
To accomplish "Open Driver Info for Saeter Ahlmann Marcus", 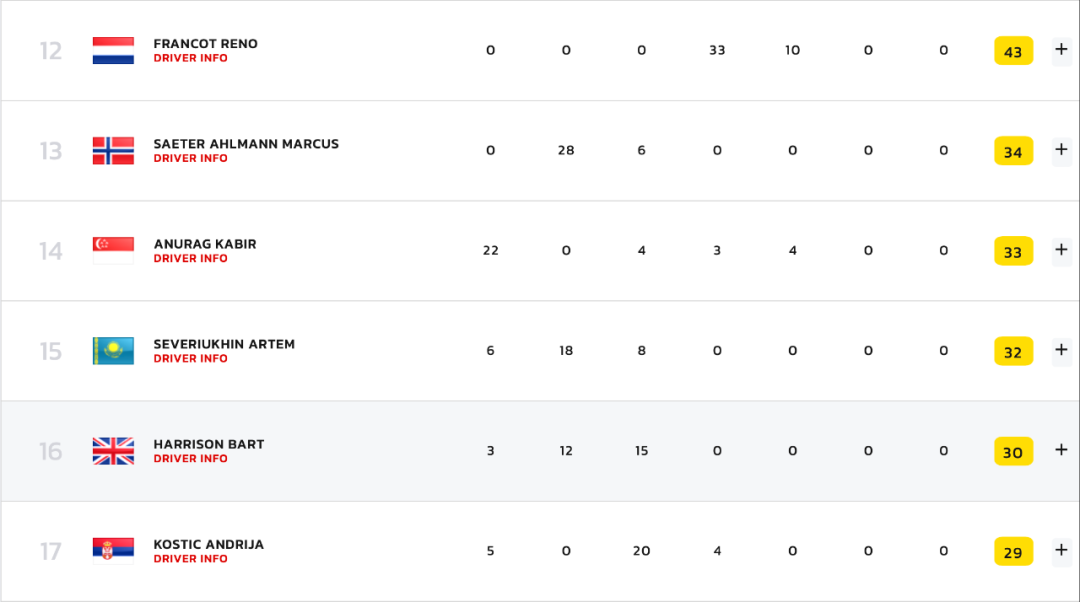I will click(x=191, y=158).
